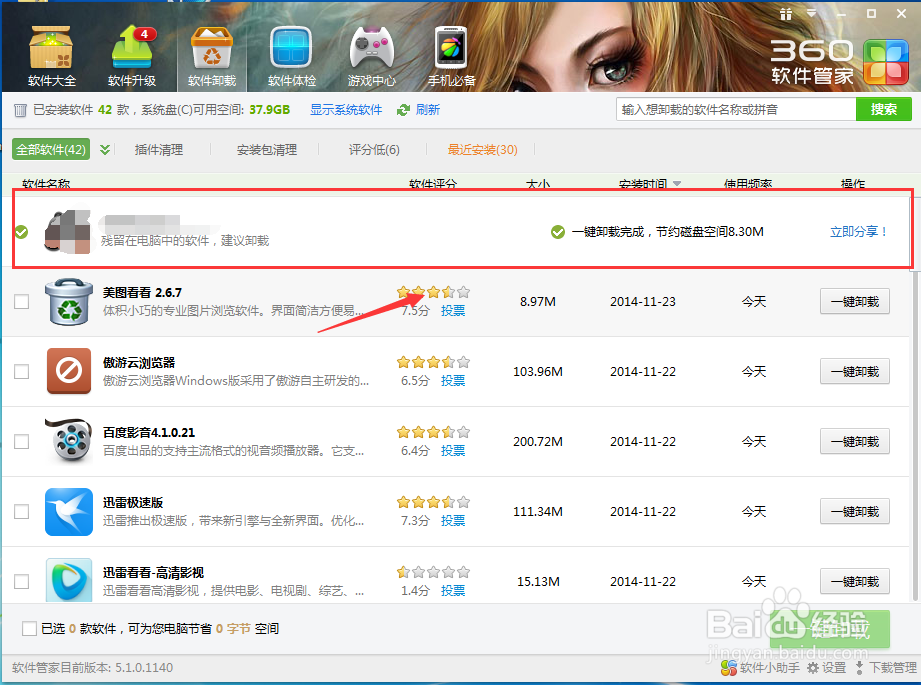Switch to 最近安装(30) tab

click(x=483, y=150)
